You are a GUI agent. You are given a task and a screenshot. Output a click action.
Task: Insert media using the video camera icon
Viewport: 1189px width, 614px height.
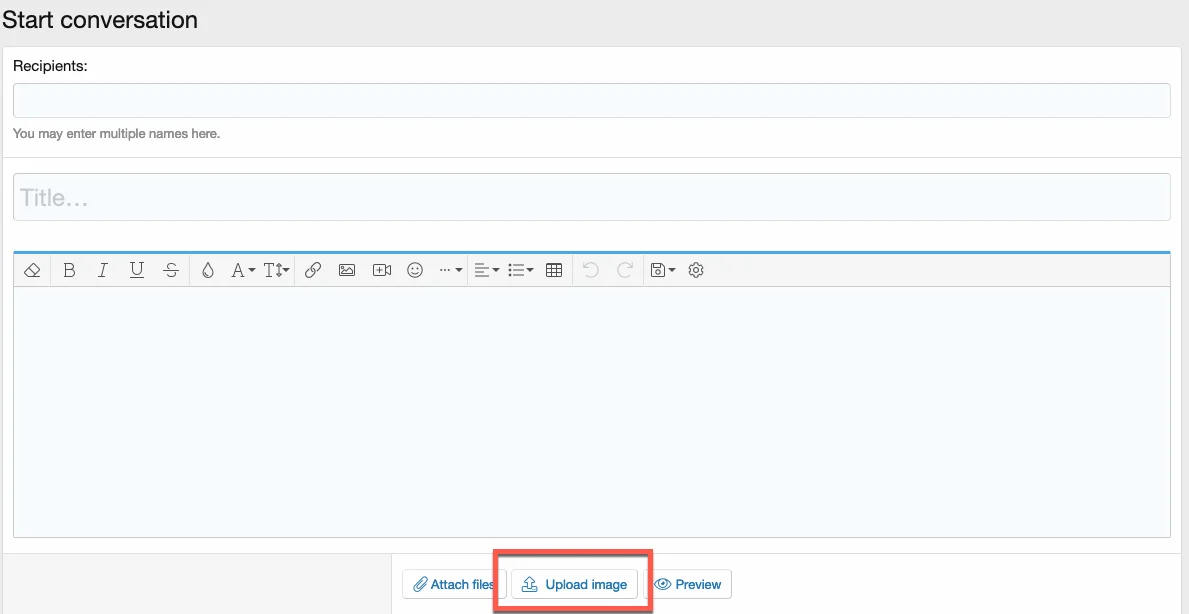tap(381, 270)
